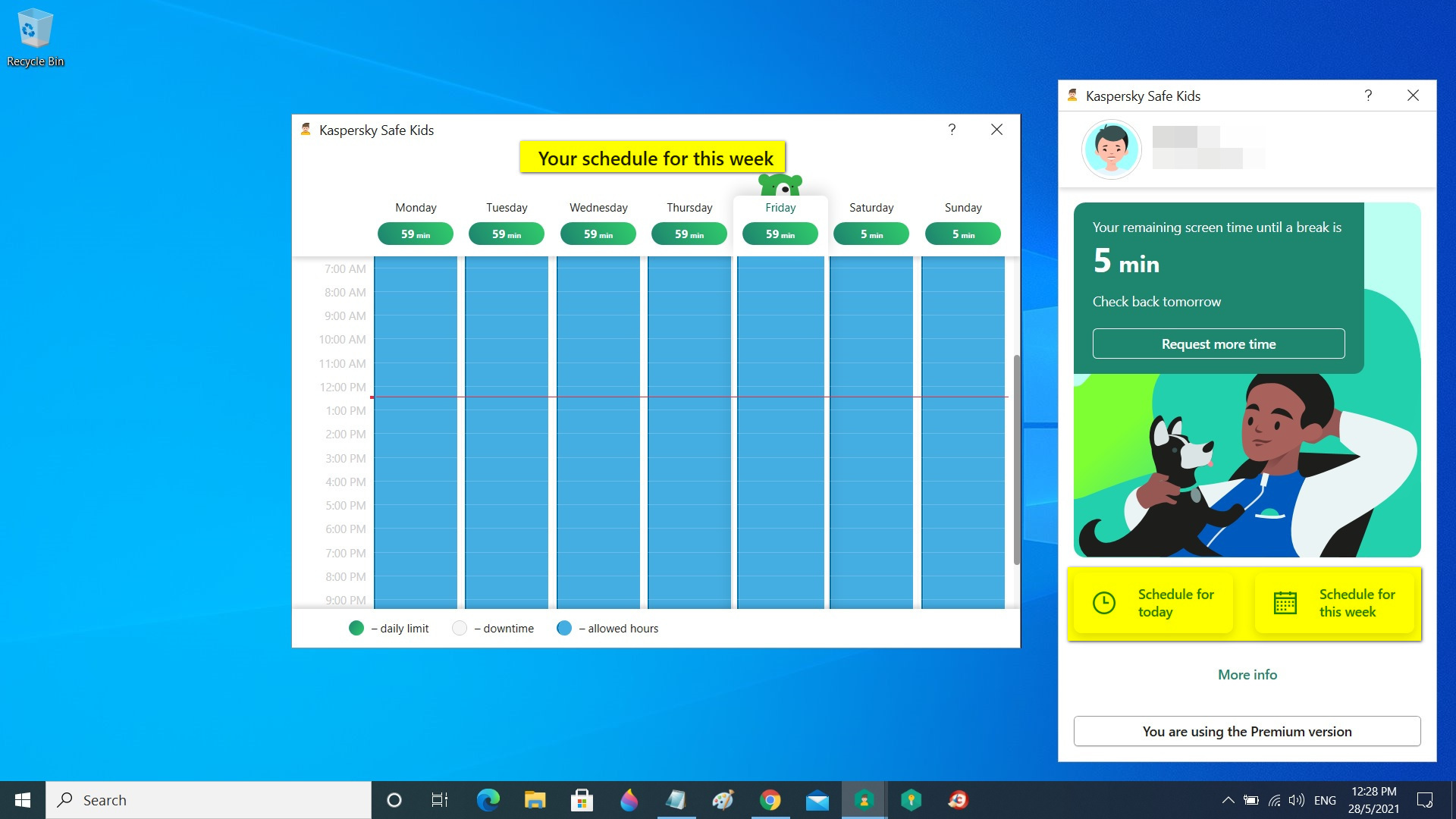Image resolution: width=1456 pixels, height=819 pixels.
Task: Select the Friday column tab
Action: [x=780, y=208]
